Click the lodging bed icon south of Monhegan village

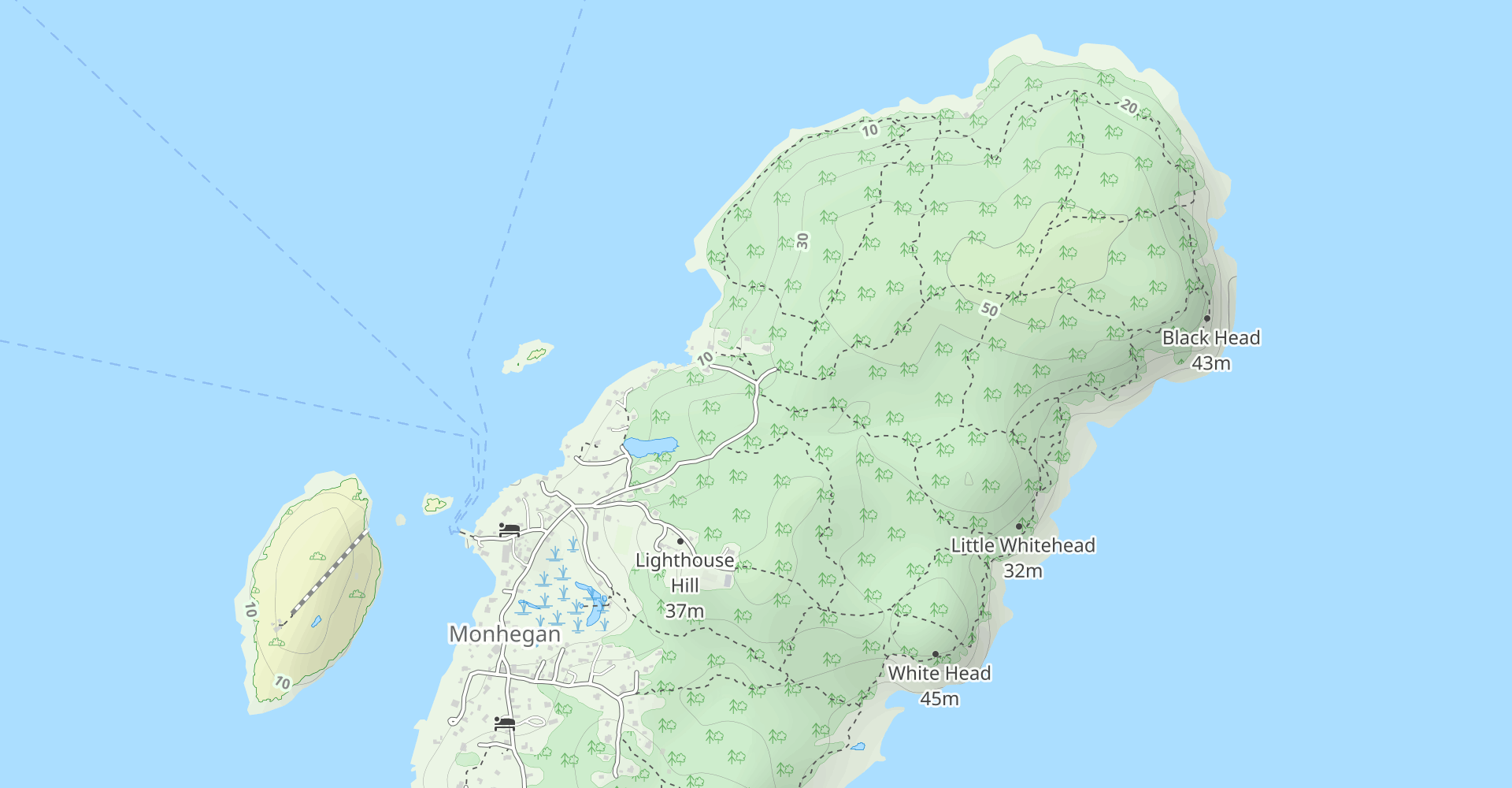(504, 722)
